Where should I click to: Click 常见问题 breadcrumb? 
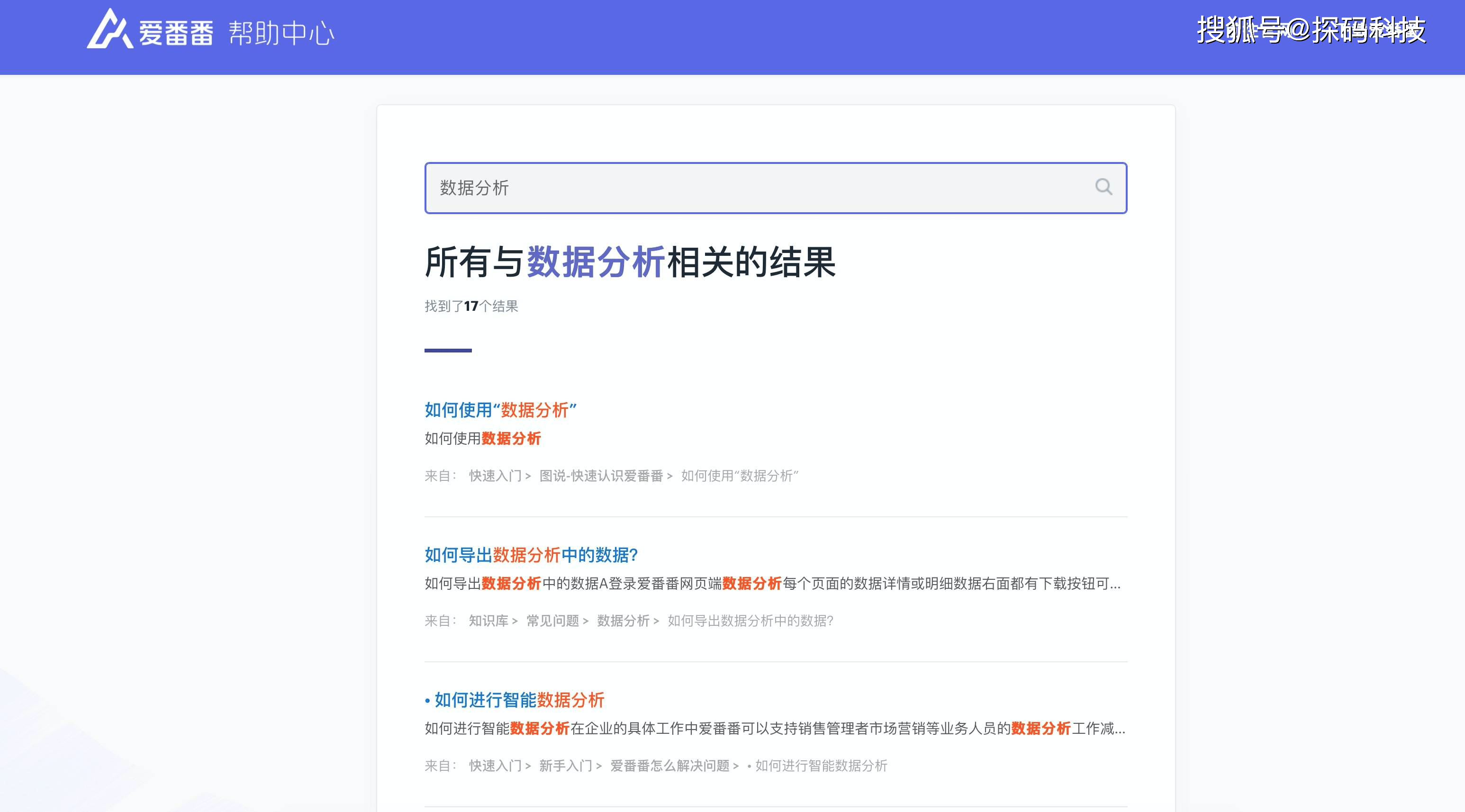tap(552, 621)
